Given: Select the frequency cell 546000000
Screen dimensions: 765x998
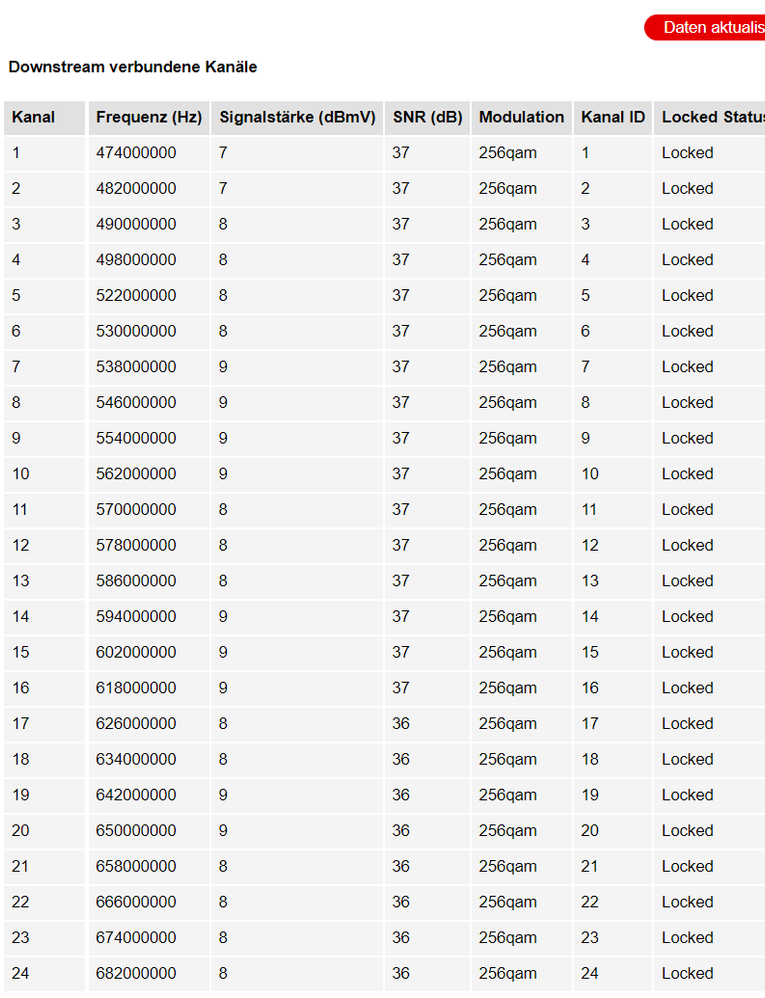Looking at the screenshot, I should (x=136, y=403).
